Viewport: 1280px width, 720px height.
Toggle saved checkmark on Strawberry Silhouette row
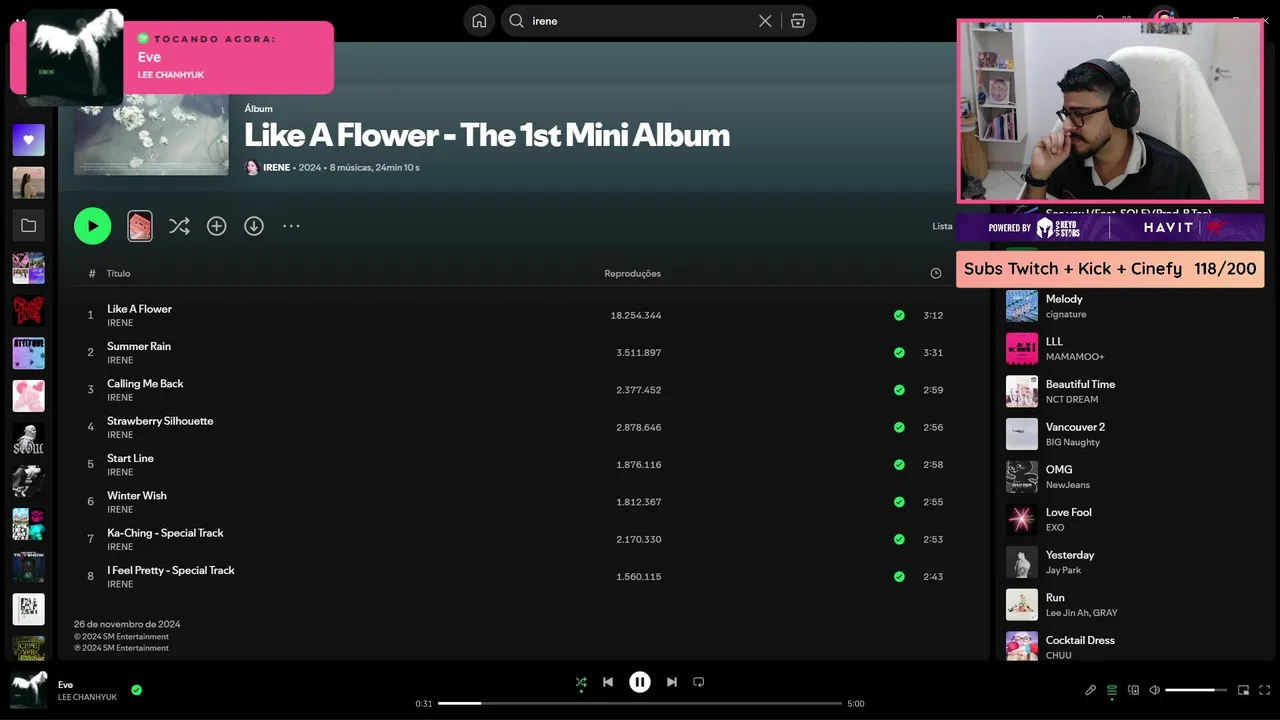click(x=899, y=427)
